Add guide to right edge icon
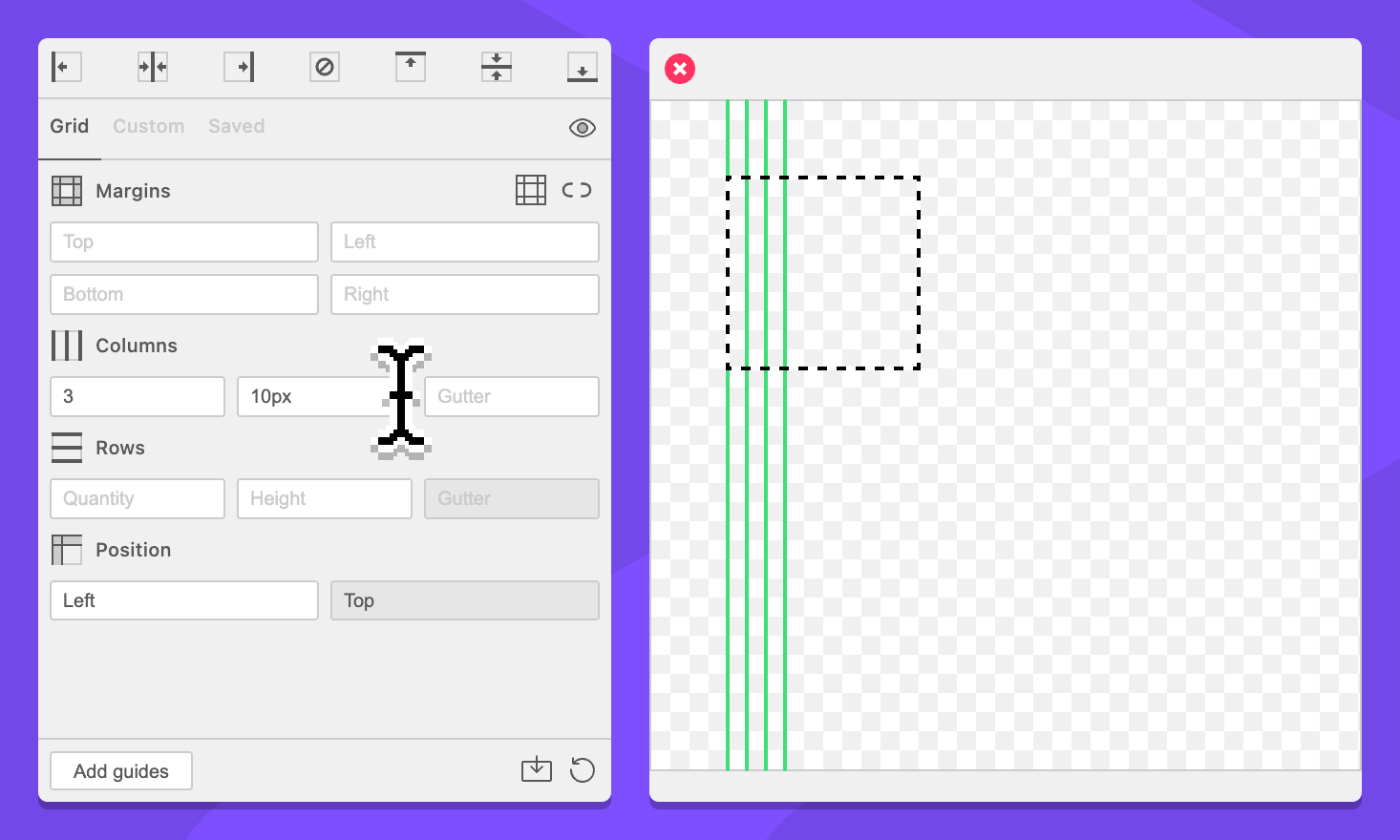Screen dimensions: 1400x840 point(239,67)
